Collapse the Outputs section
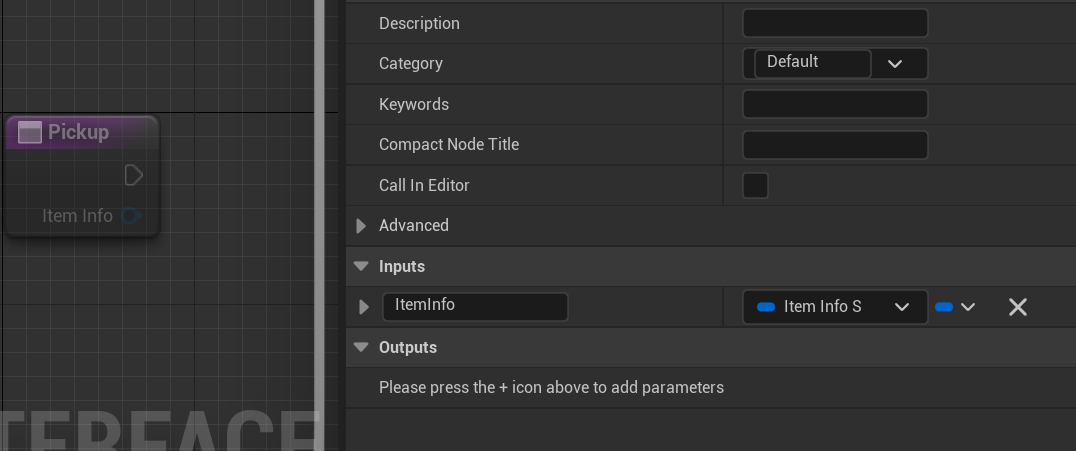This screenshot has height=451, width=1076. pyautogui.click(x=362, y=348)
